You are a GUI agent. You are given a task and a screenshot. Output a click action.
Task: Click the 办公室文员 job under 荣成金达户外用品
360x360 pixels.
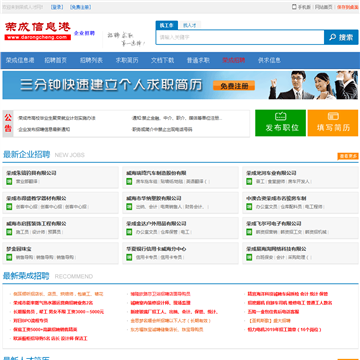146,232
